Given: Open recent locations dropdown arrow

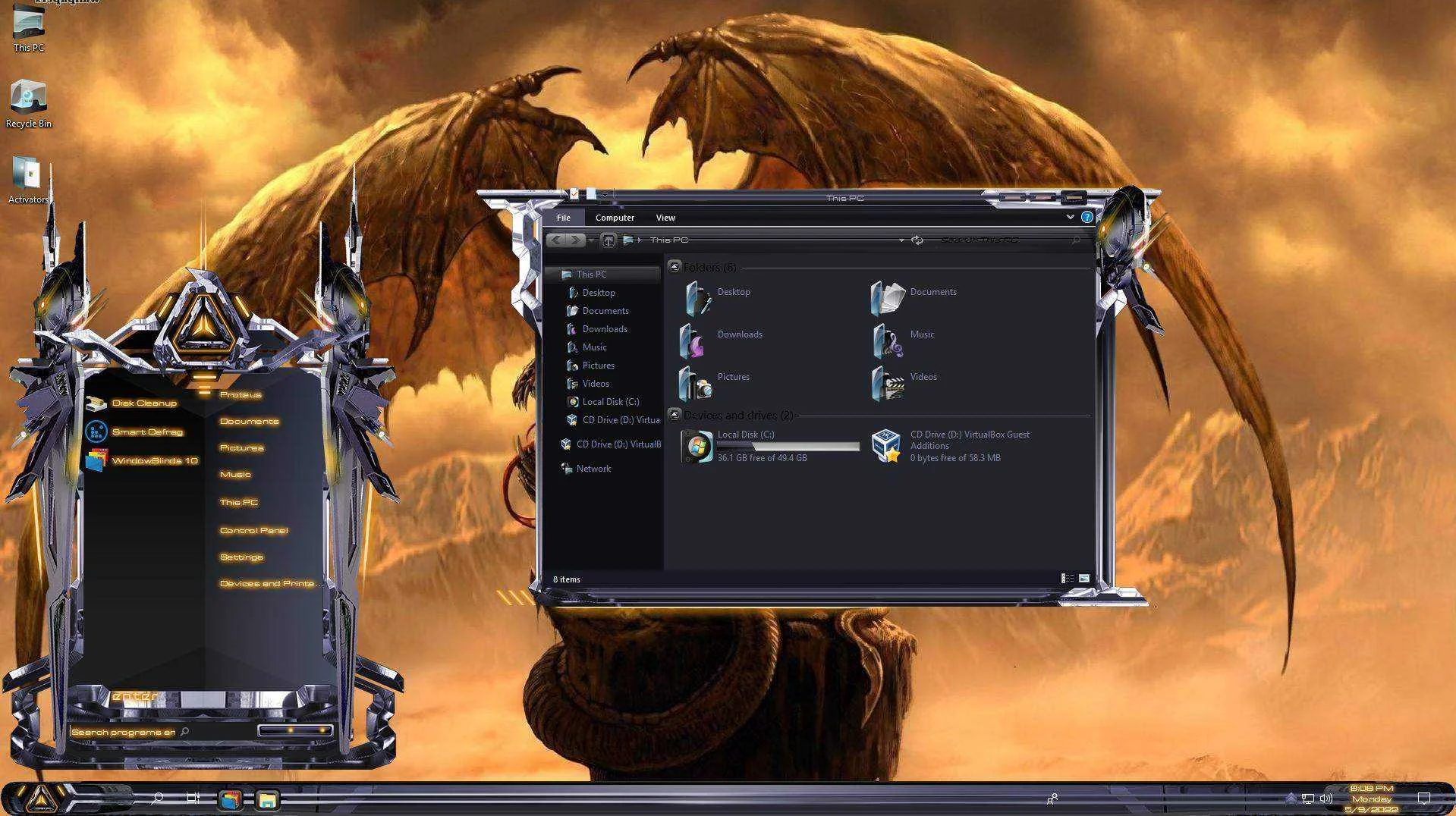Looking at the screenshot, I should [x=591, y=240].
